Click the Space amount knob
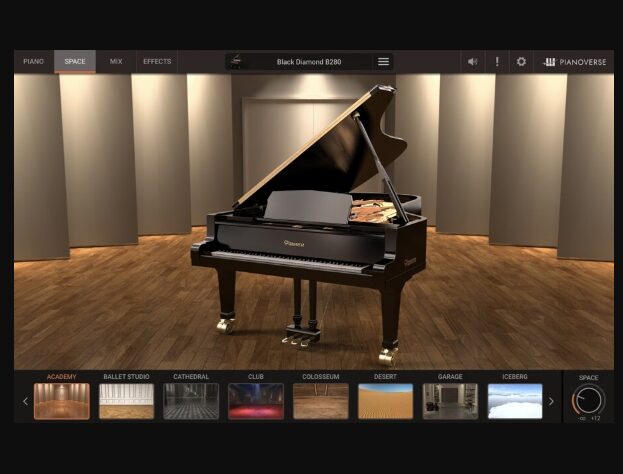This screenshot has height=474, width=623. [x=588, y=401]
